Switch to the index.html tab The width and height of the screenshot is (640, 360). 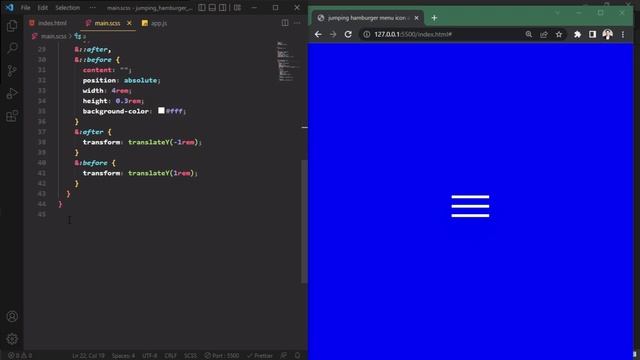[x=48, y=23]
